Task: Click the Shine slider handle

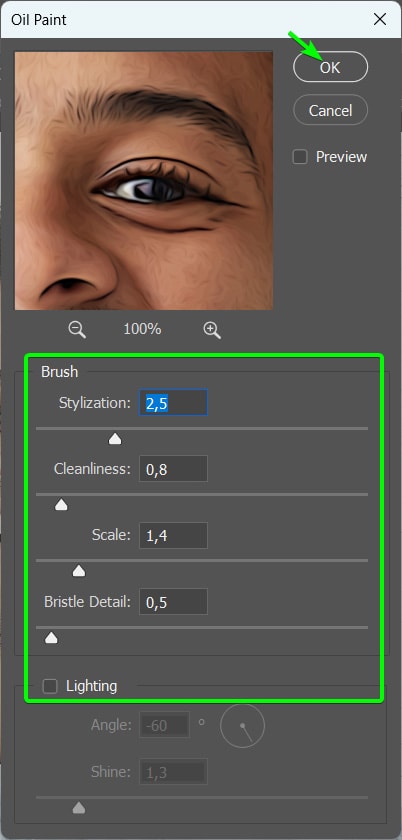Action: tap(79, 808)
